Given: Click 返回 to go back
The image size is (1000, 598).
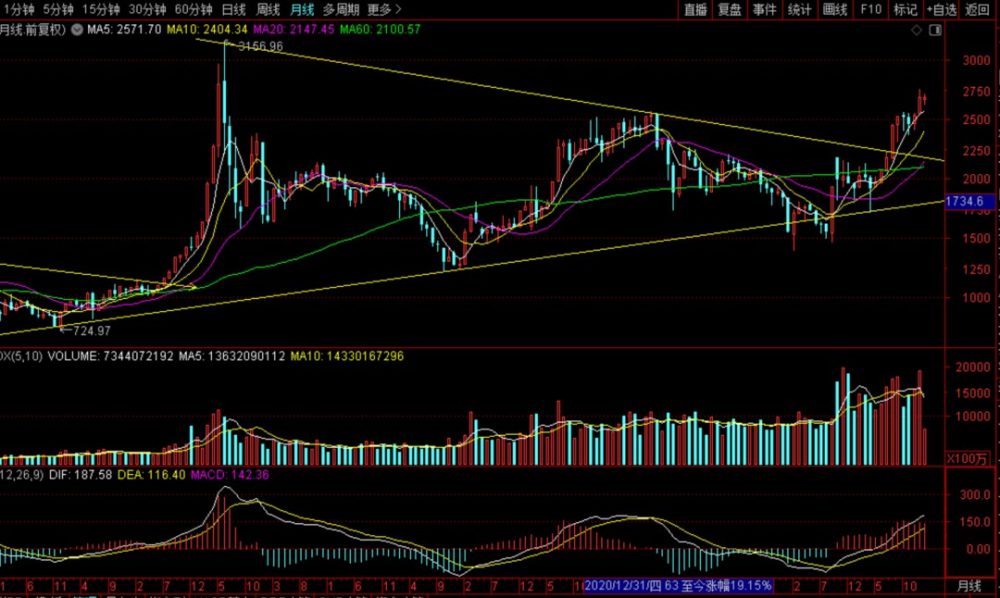Looking at the screenshot, I should click(x=977, y=9).
